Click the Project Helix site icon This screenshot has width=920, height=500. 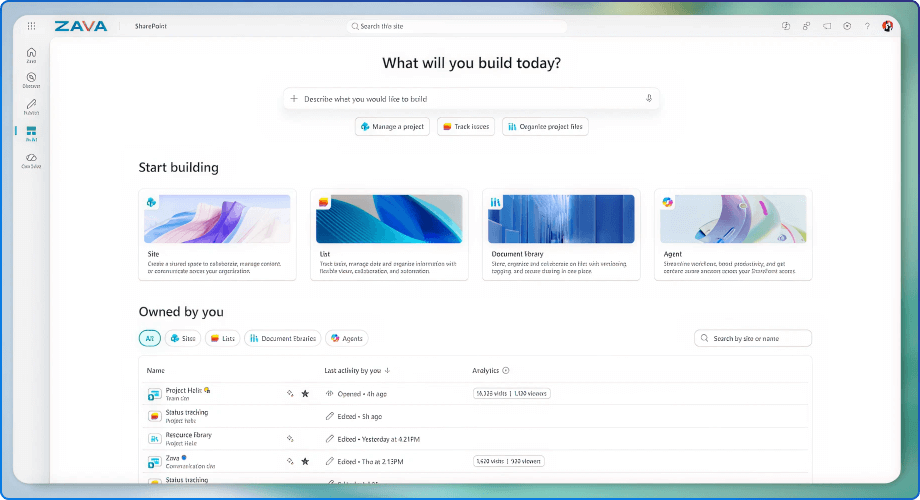pyautogui.click(x=154, y=394)
